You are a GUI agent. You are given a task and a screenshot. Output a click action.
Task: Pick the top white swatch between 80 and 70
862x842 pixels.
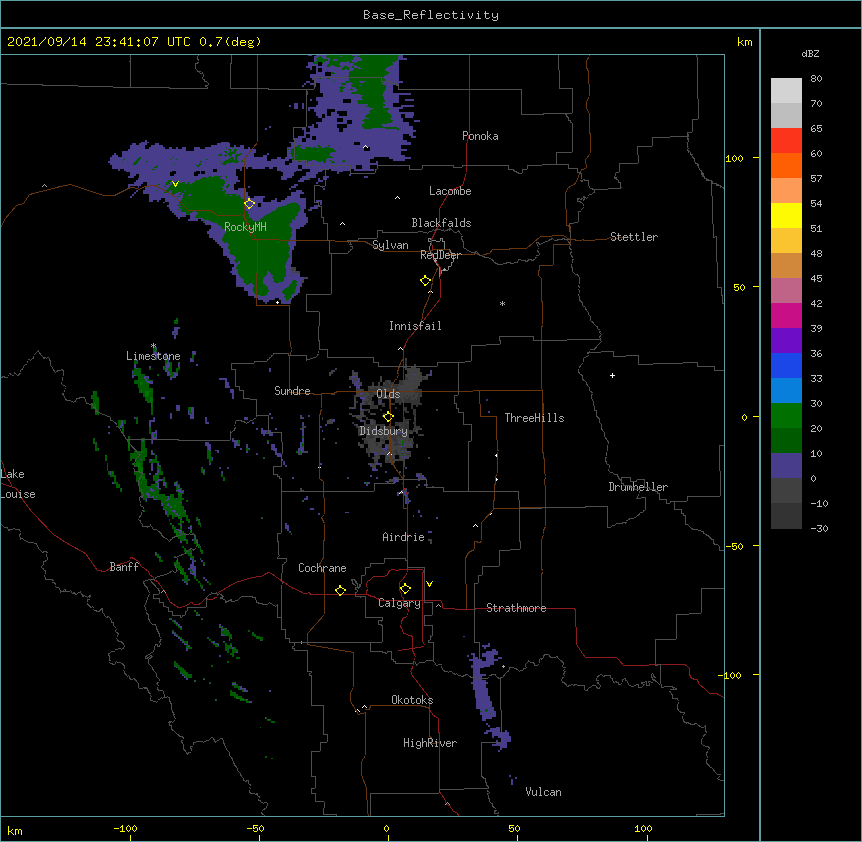coord(786,90)
